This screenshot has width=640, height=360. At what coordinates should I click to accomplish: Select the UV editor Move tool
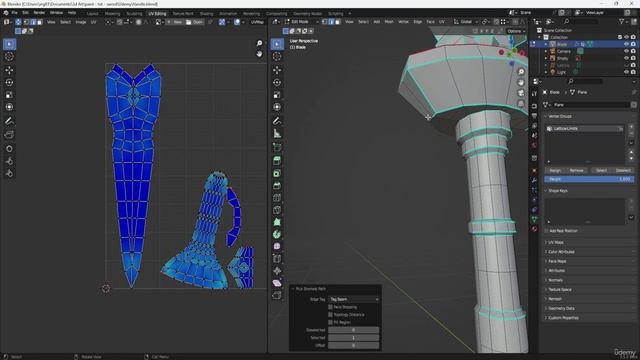point(9,70)
